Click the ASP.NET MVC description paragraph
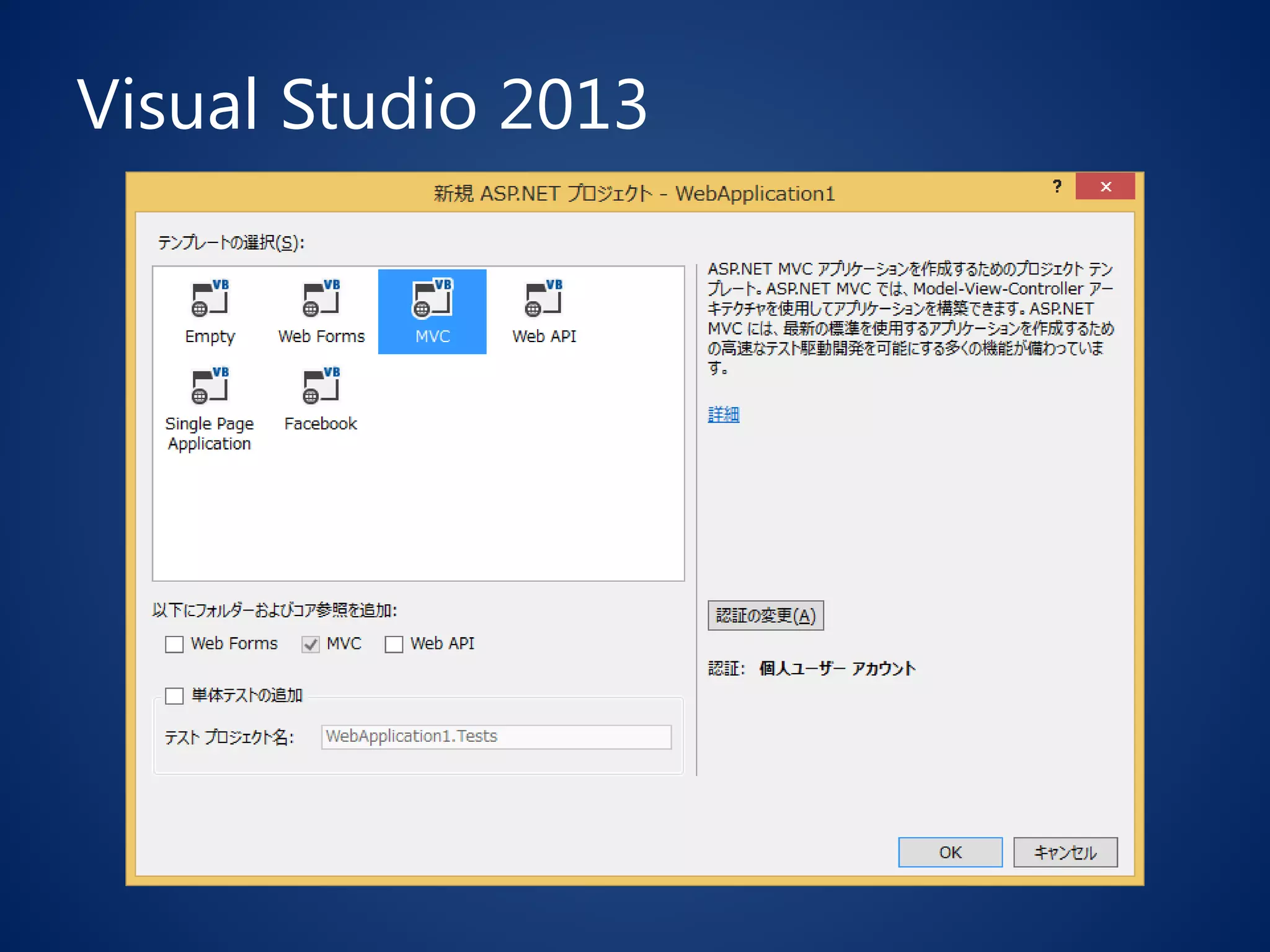The width and height of the screenshot is (1270, 952). pyautogui.click(x=910, y=318)
